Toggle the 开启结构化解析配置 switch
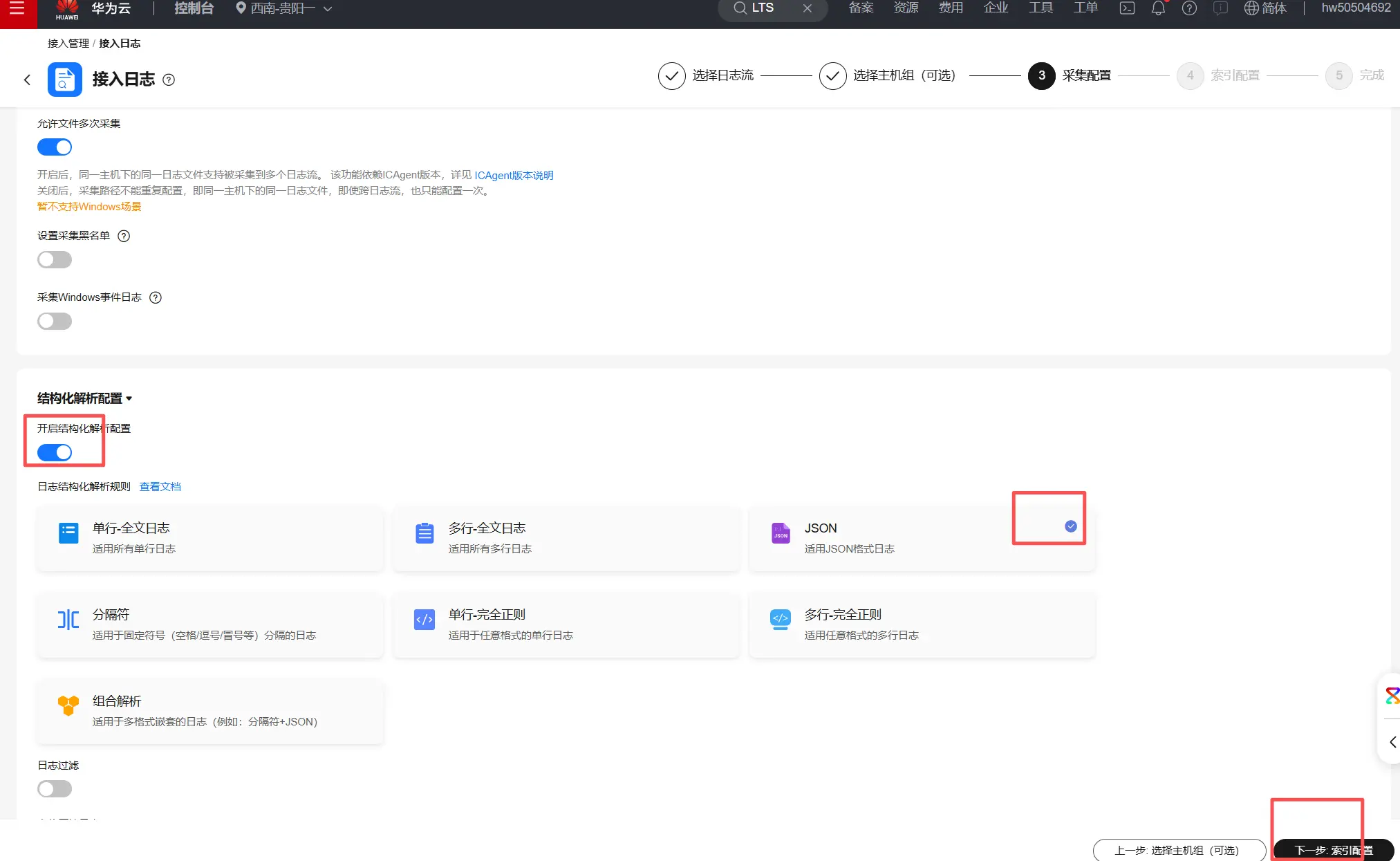Screen dimensions: 1400x861 point(55,453)
